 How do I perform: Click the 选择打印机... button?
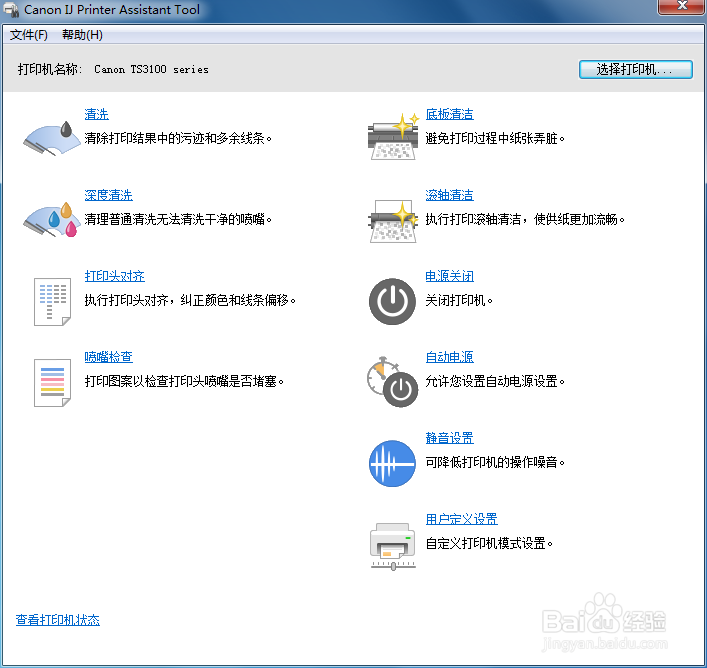[636, 69]
